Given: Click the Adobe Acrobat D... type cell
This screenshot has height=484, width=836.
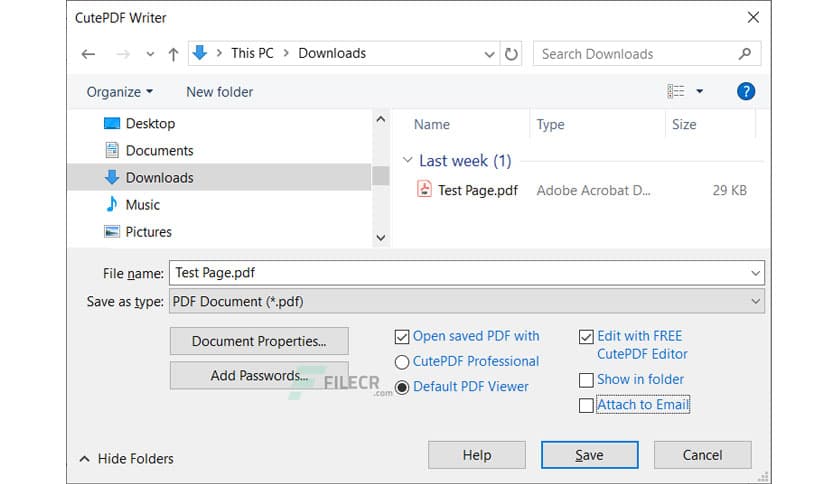Looking at the screenshot, I should tap(593, 190).
